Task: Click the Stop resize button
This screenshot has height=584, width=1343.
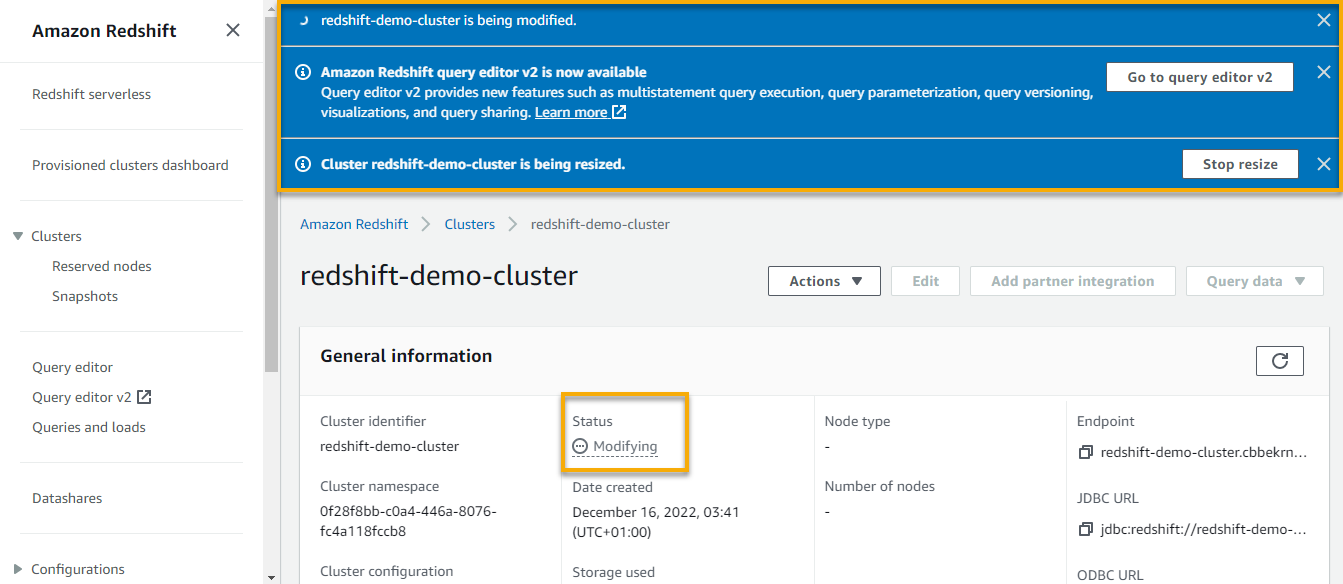Action: [1240, 164]
